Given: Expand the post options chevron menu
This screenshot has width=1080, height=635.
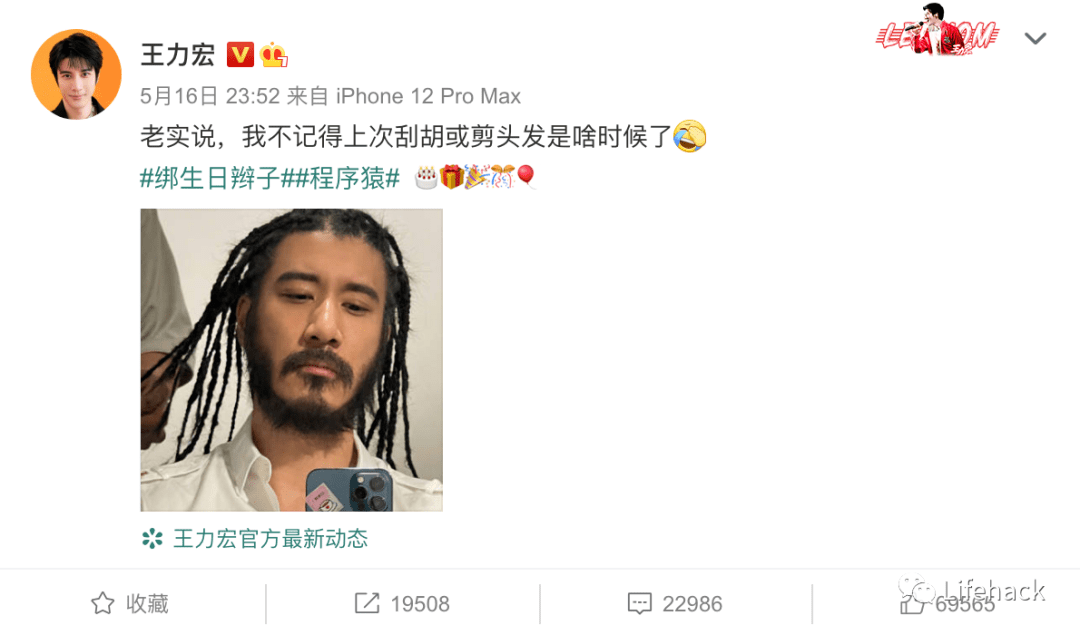Looking at the screenshot, I should coord(1035,39).
